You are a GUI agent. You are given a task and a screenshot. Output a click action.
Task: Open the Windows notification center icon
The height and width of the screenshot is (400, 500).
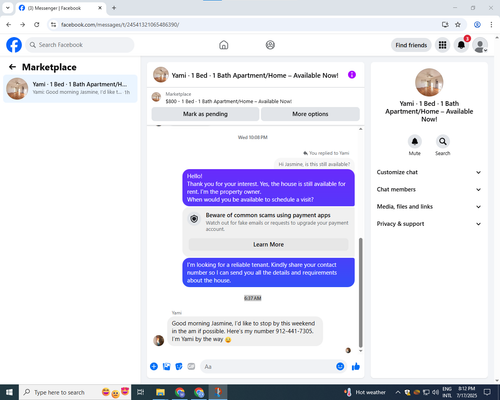pos(487,392)
